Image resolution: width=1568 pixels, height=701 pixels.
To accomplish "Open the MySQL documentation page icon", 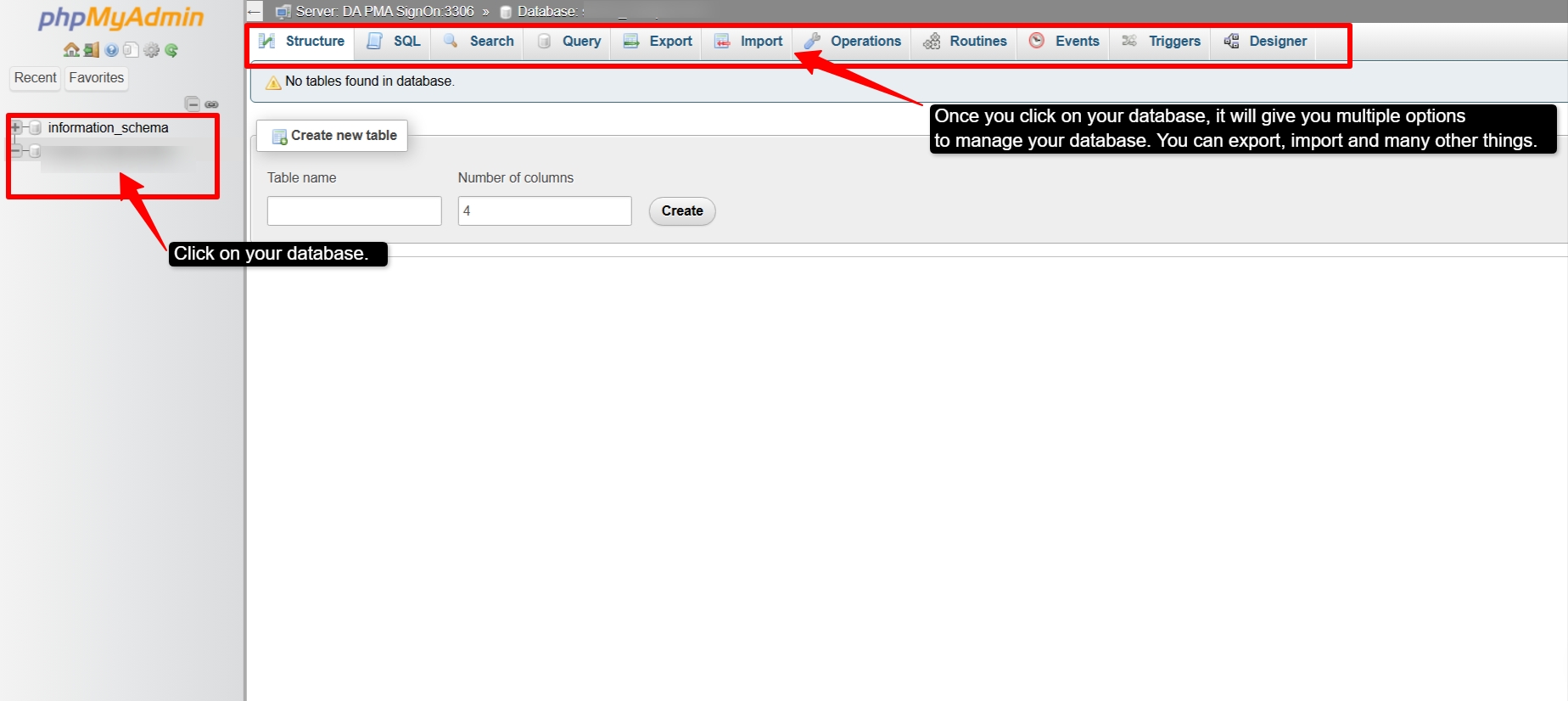I will (x=131, y=50).
